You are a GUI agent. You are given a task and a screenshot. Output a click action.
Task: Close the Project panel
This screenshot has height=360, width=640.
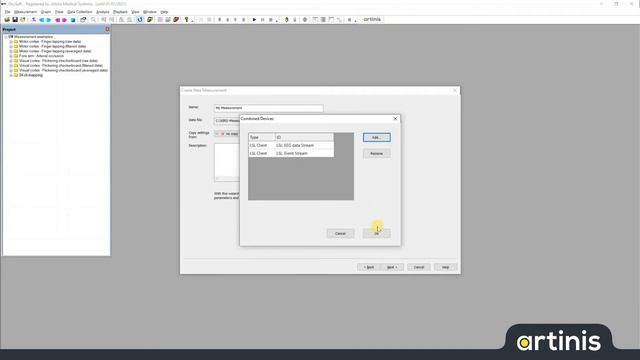(x=107, y=29)
